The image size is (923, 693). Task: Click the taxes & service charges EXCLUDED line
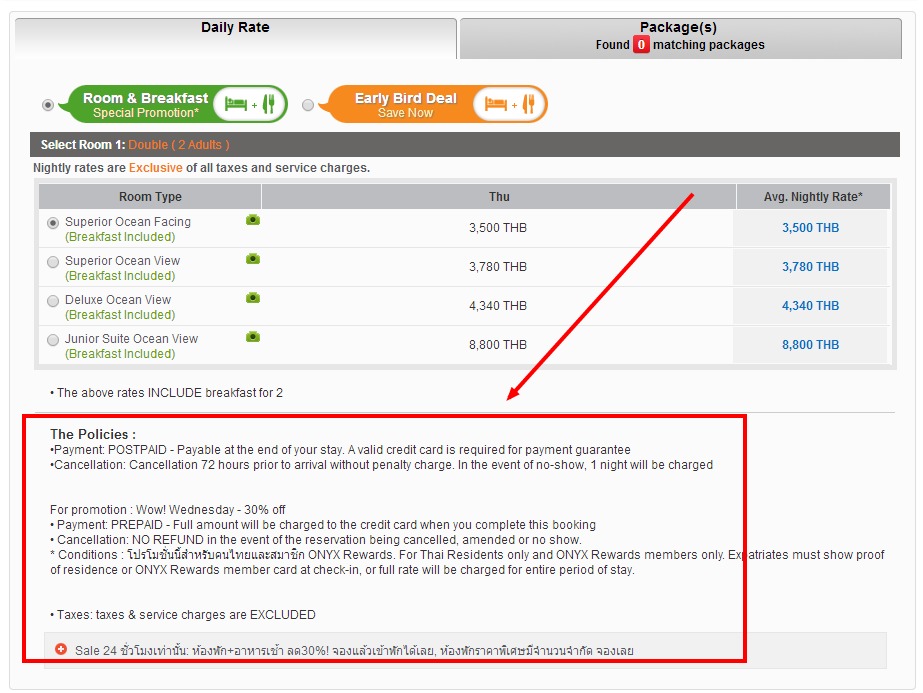point(183,615)
